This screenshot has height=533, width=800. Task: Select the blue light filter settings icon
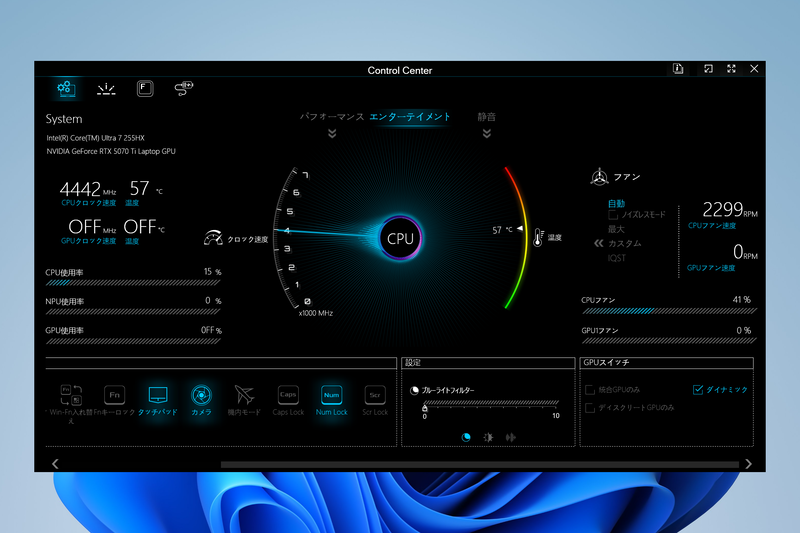point(466,437)
